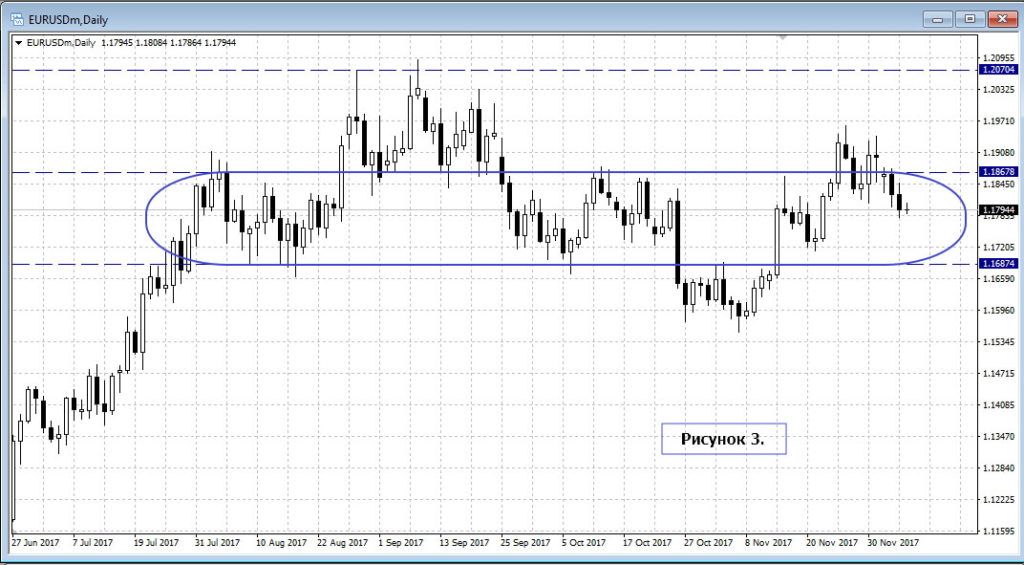Click the 17 Oct 2017 date label
Image resolution: width=1024 pixels, height=565 pixels.
(x=648, y=542)
